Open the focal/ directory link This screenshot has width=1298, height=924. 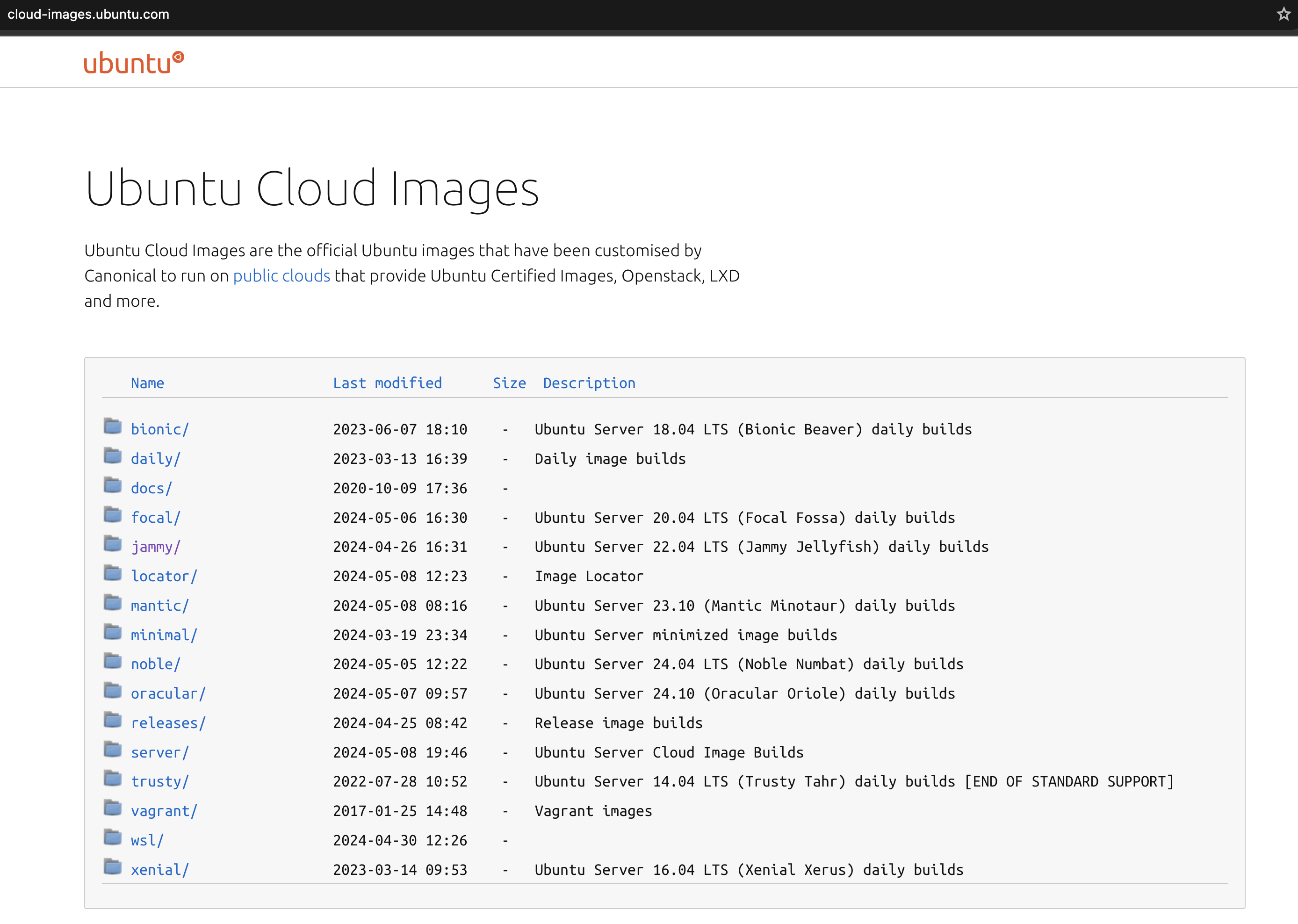[x=156, y=518]
